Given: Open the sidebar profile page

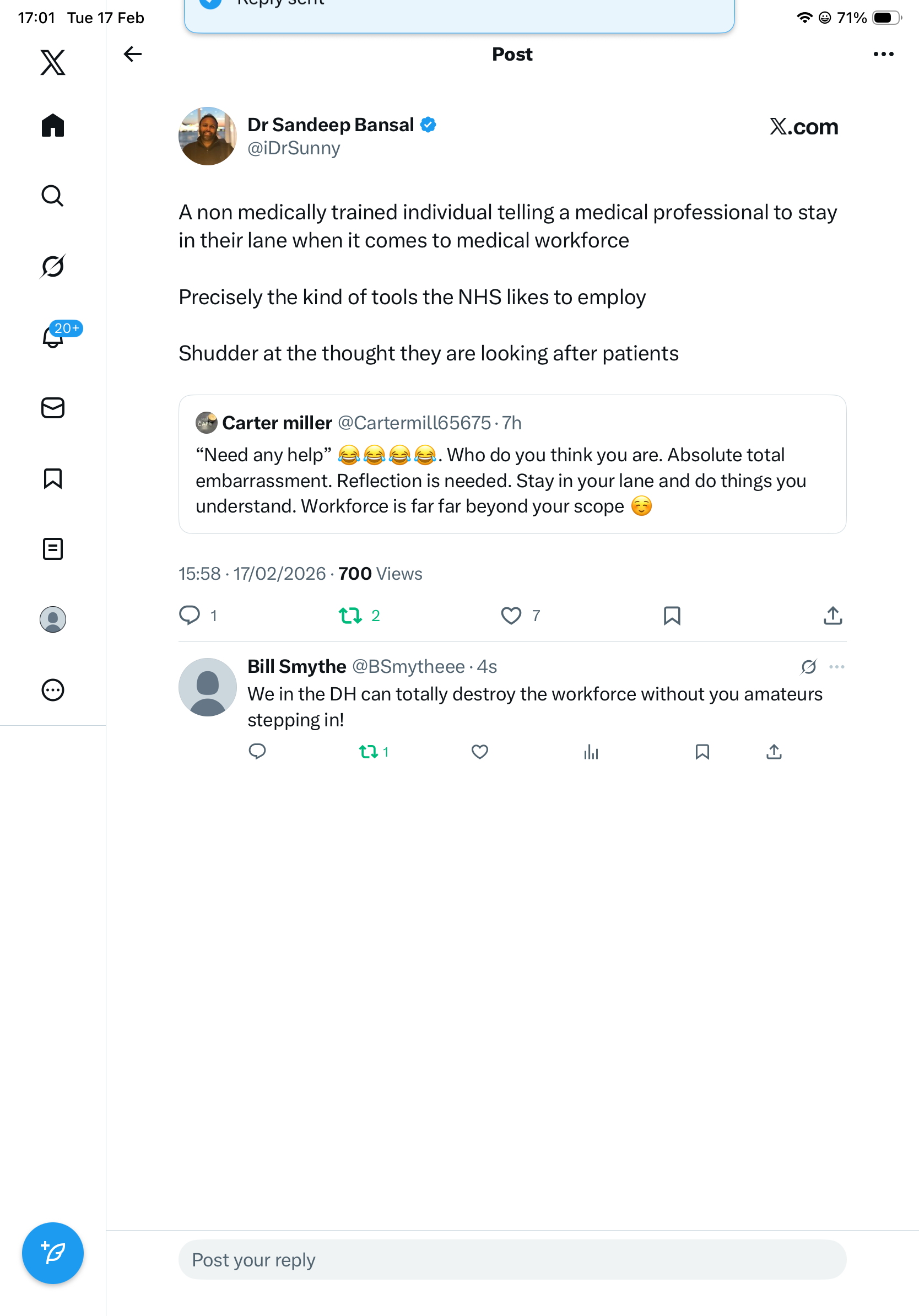Looking at the screenshot, I should [x=53, y=619].
